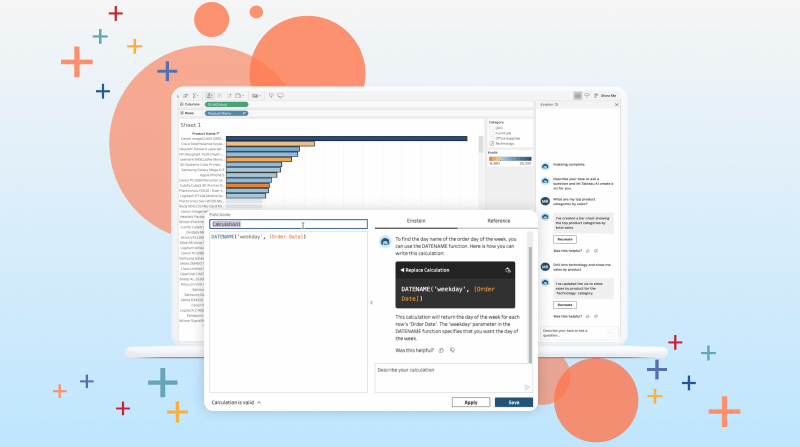The image size is (800, 447).
Task: Click thumbs down under the calculation response
Action: [453, 350]
